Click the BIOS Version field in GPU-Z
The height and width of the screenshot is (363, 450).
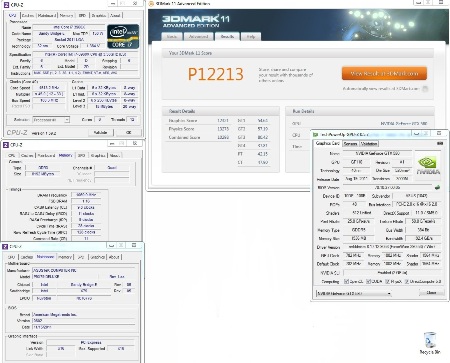pyautogui.click(x=388, y=188)
